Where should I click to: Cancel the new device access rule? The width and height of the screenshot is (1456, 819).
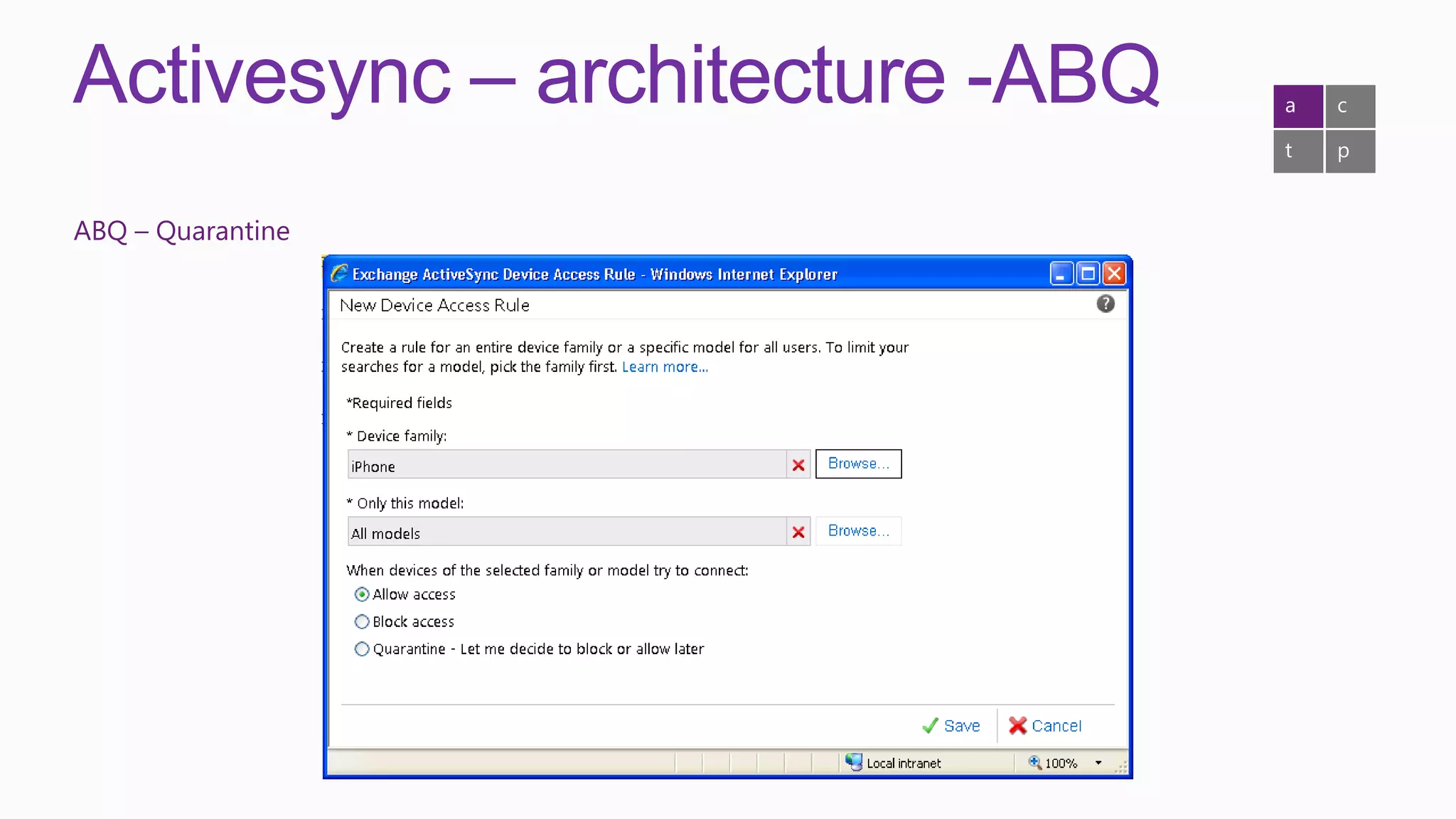[x=1045, y=726]
